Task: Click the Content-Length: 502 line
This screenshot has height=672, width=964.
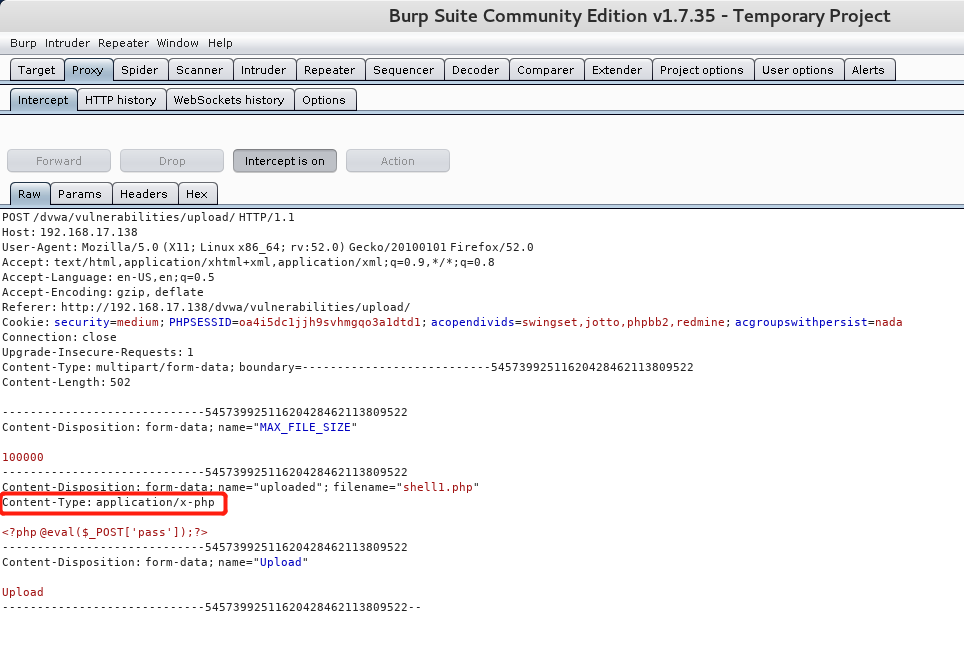Action: coord(66,382)
